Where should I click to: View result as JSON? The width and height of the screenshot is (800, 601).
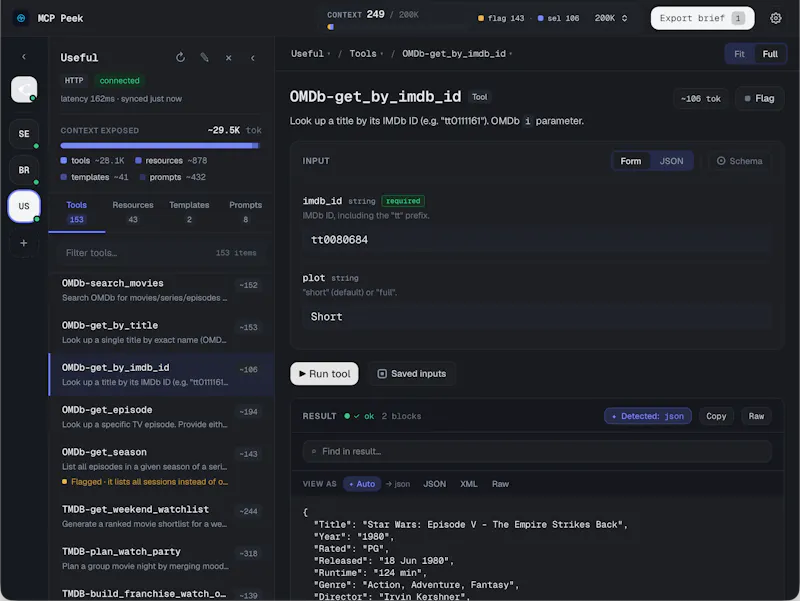(x=435, y=484)
